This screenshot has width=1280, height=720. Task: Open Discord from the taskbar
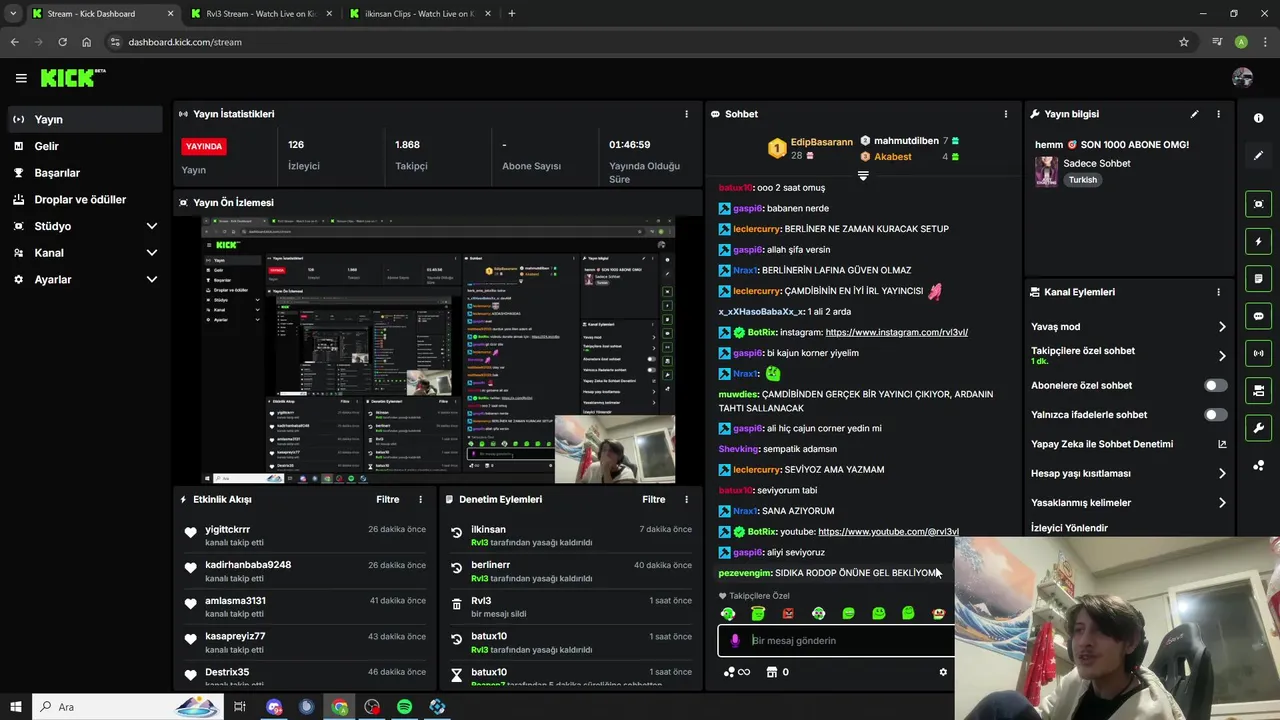pos(274,707)
